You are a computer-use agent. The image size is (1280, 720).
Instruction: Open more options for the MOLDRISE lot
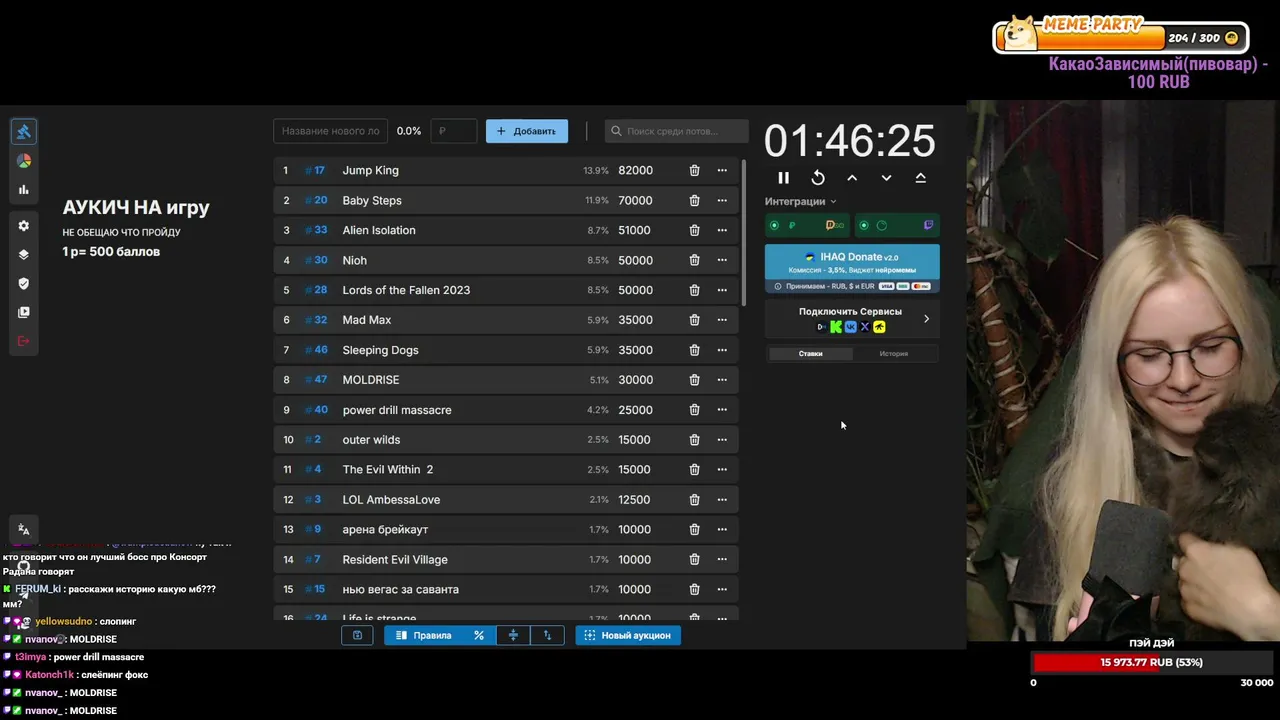(722, 380)
